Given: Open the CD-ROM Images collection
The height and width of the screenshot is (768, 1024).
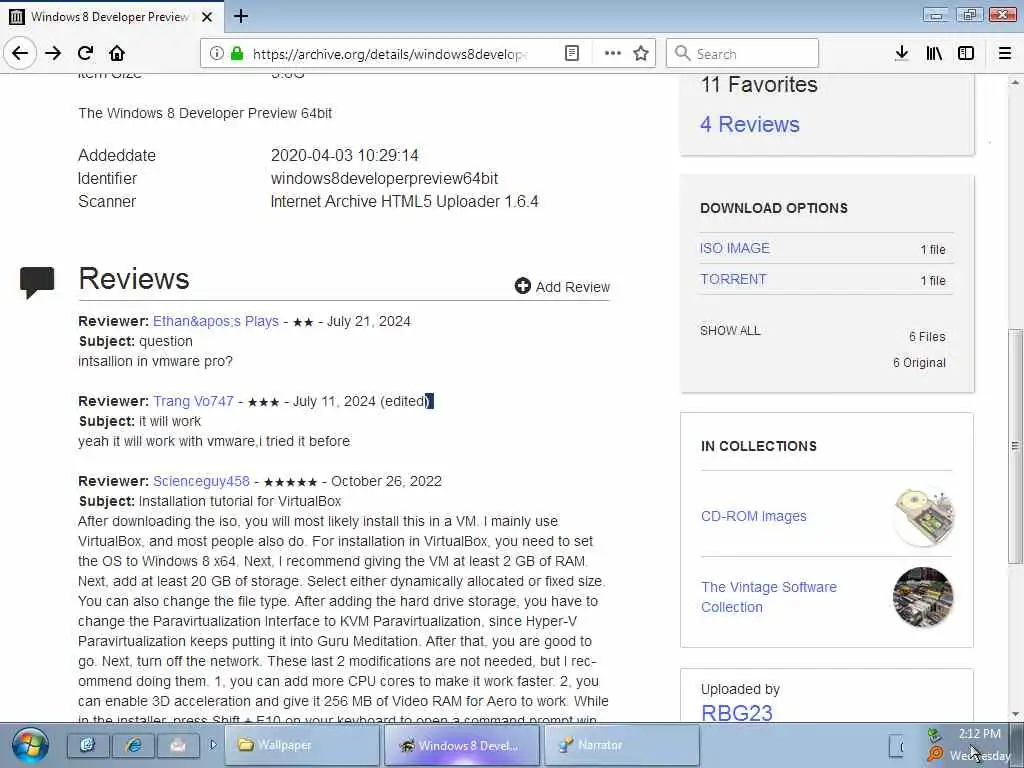Looking at the screenshot, I should [x=754, y=516].
